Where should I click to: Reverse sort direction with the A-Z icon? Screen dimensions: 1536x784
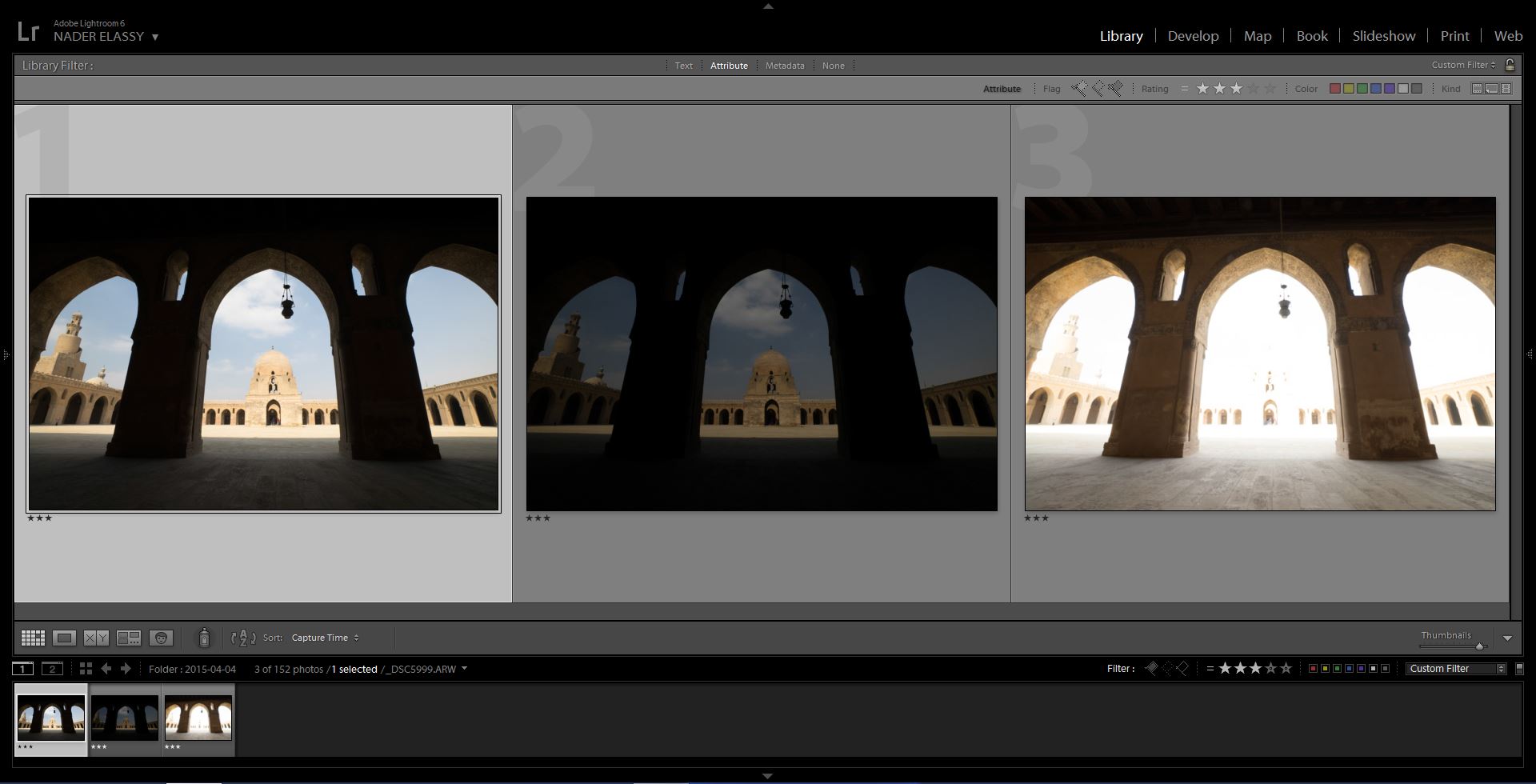(x=243, y=638)
